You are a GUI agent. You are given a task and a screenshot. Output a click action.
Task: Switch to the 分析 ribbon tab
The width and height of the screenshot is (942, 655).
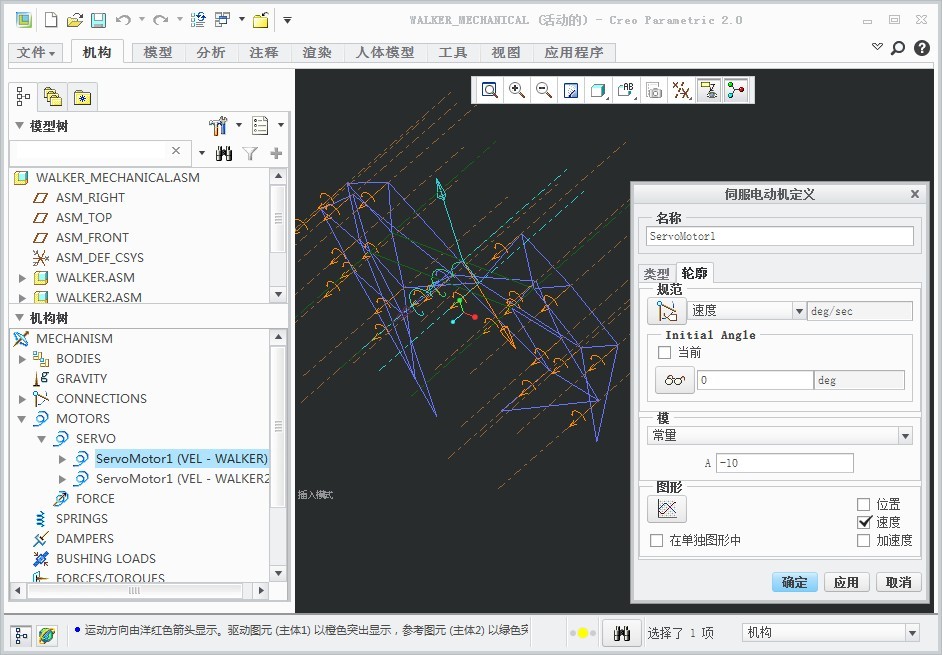[x=211, y=52]
